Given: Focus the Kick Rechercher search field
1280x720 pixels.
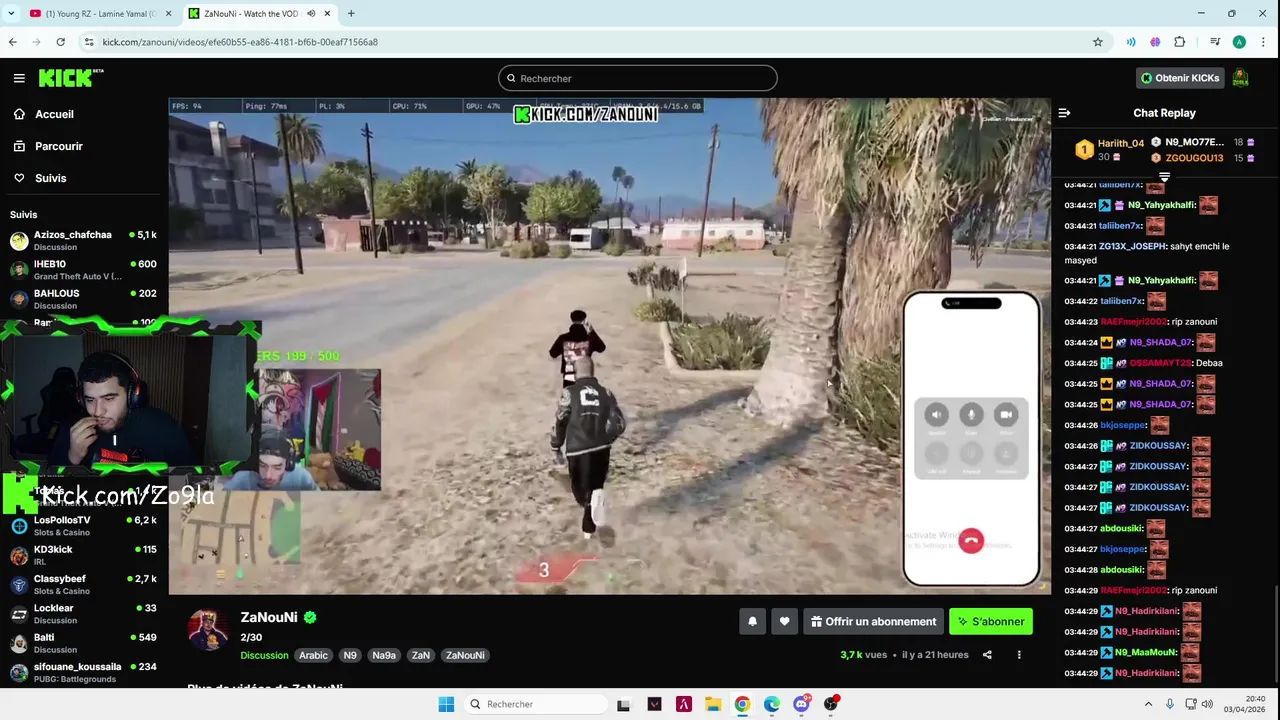Looking at the screenshot, I should coord(638,78).
